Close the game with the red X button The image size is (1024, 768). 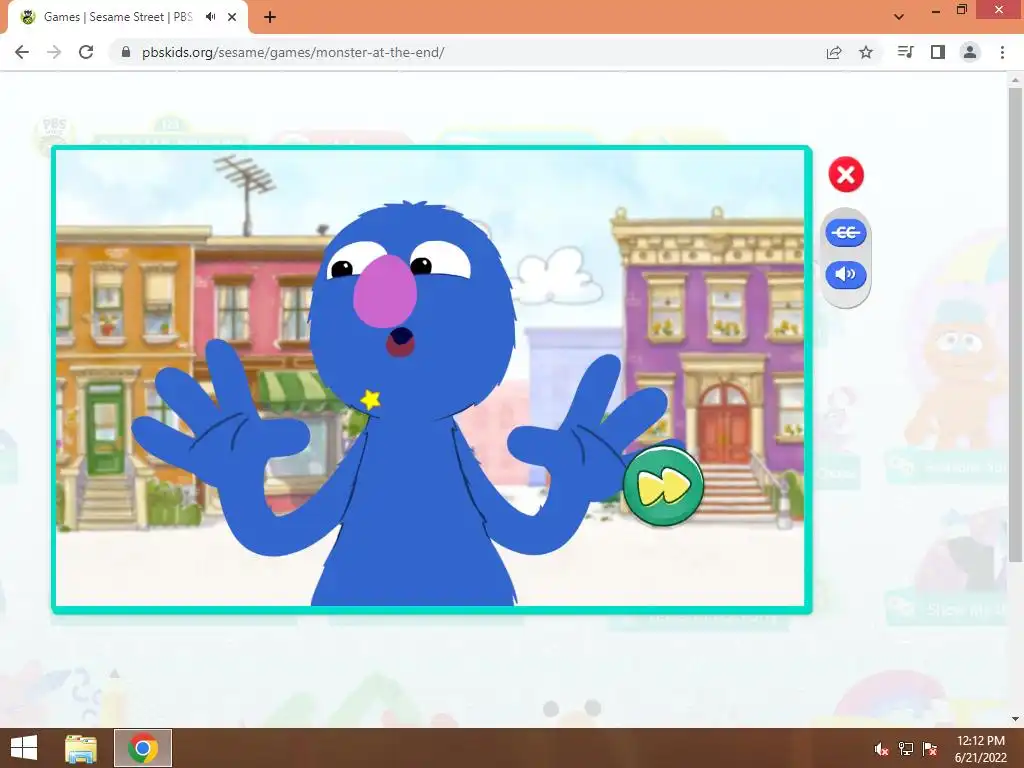(846, 174)
